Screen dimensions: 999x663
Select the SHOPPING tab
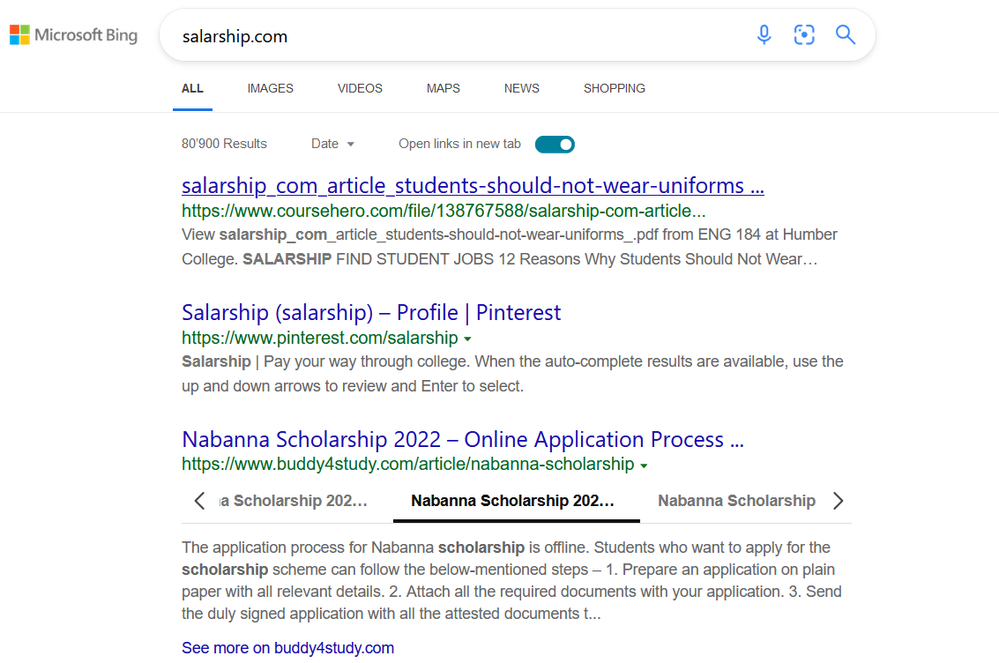click(614, 88)
